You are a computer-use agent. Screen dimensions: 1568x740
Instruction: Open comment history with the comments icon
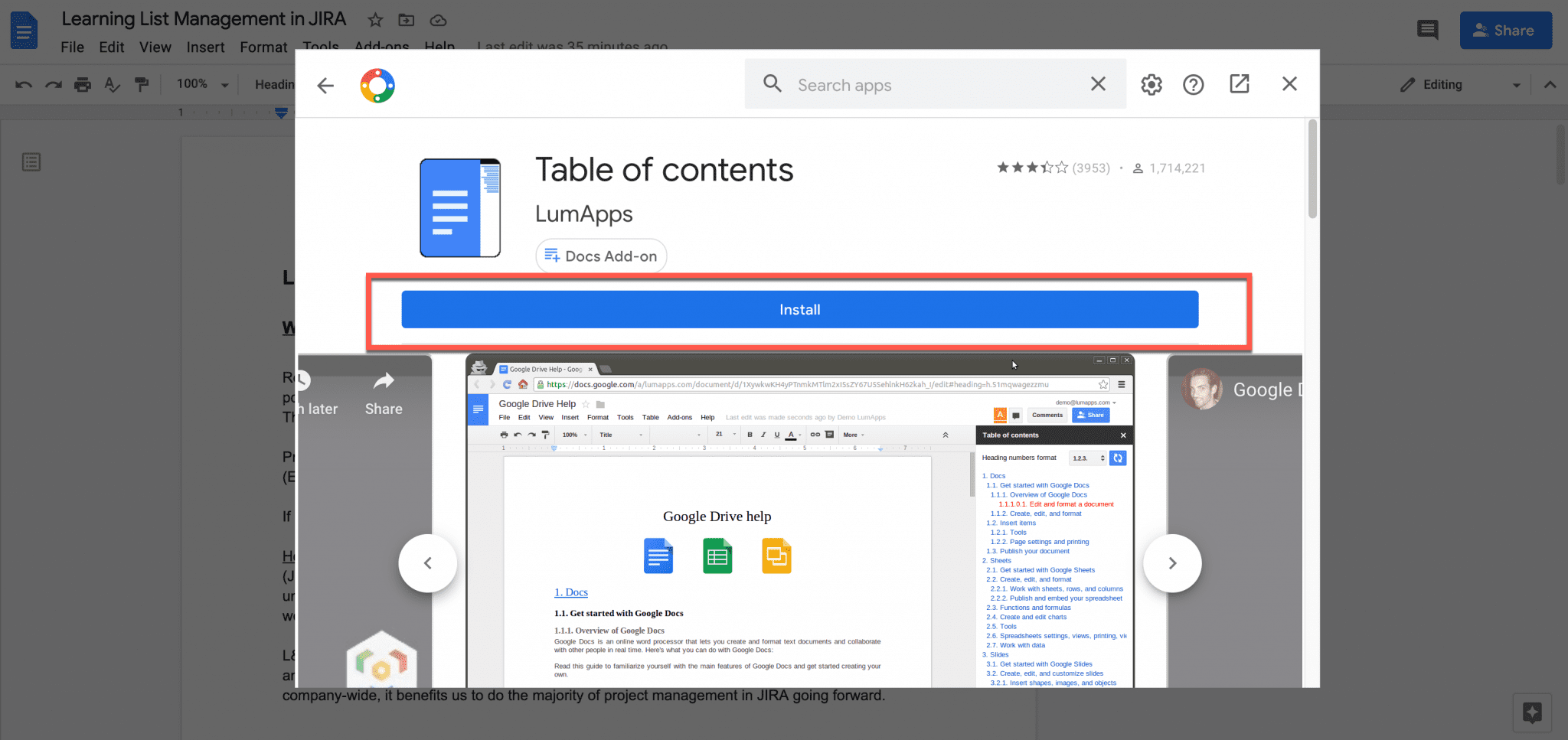click(1427, 29)
